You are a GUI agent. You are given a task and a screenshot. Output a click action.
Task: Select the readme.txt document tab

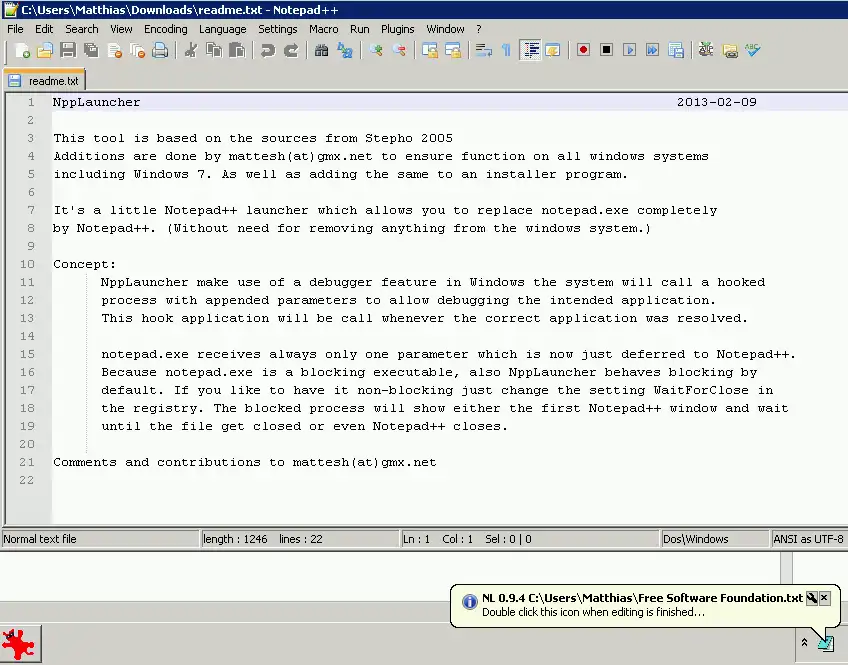pos(44,81)
